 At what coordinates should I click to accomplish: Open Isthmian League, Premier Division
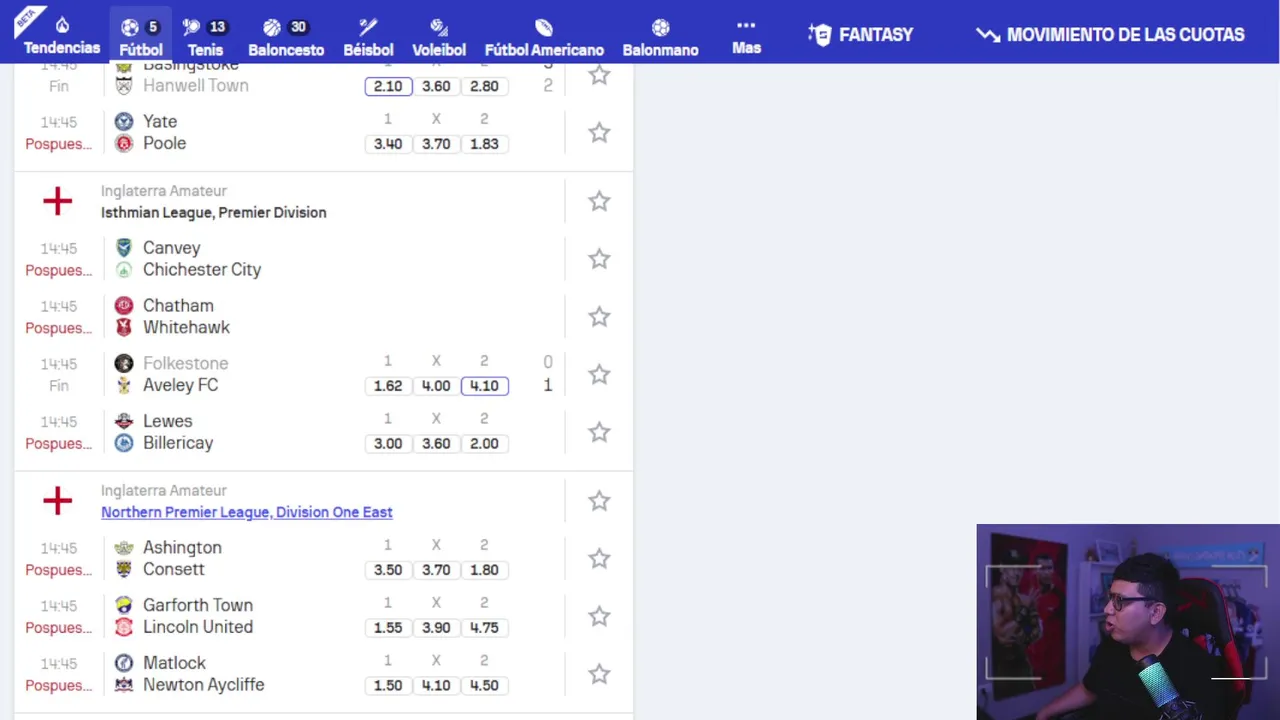click(x=213, y=212)
